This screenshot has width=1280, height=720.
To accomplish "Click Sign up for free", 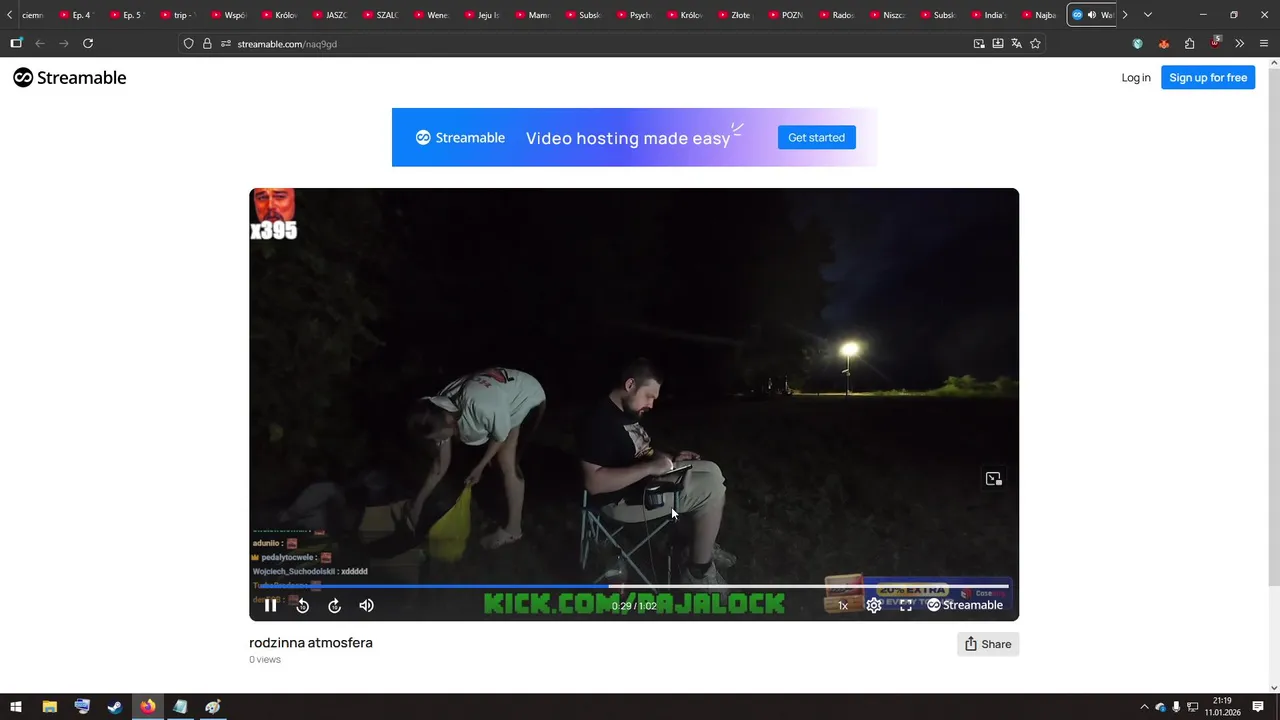I will pyautogui.click(x=1208, y=78).
